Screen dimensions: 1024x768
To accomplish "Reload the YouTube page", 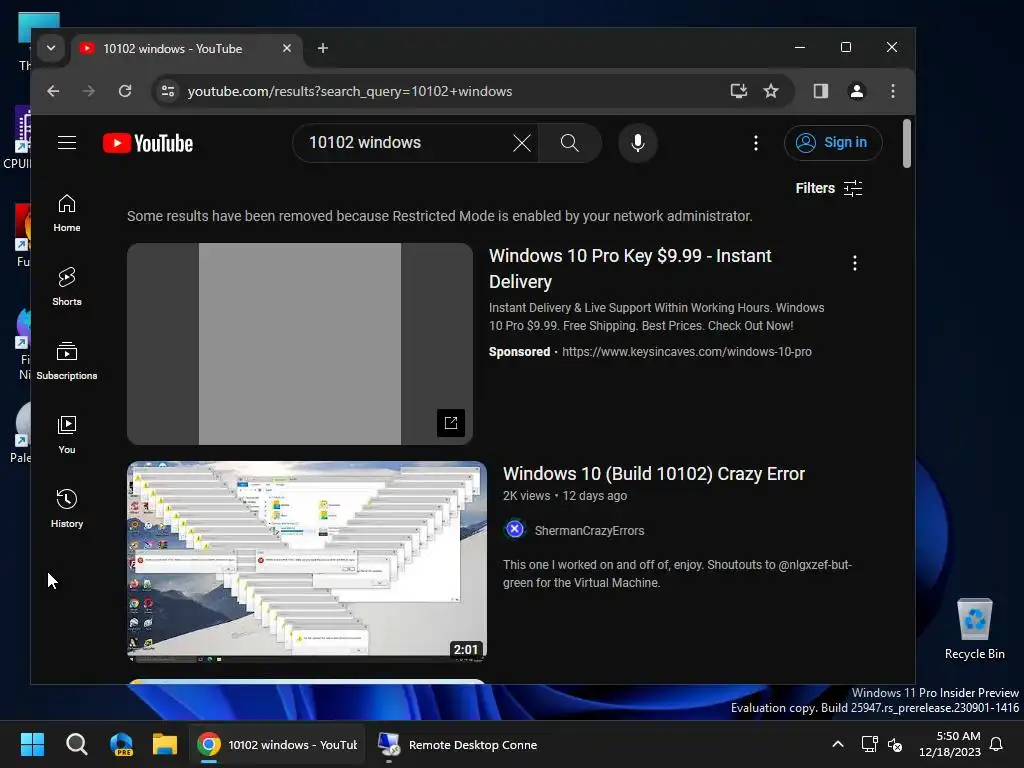I will (125, 91).
